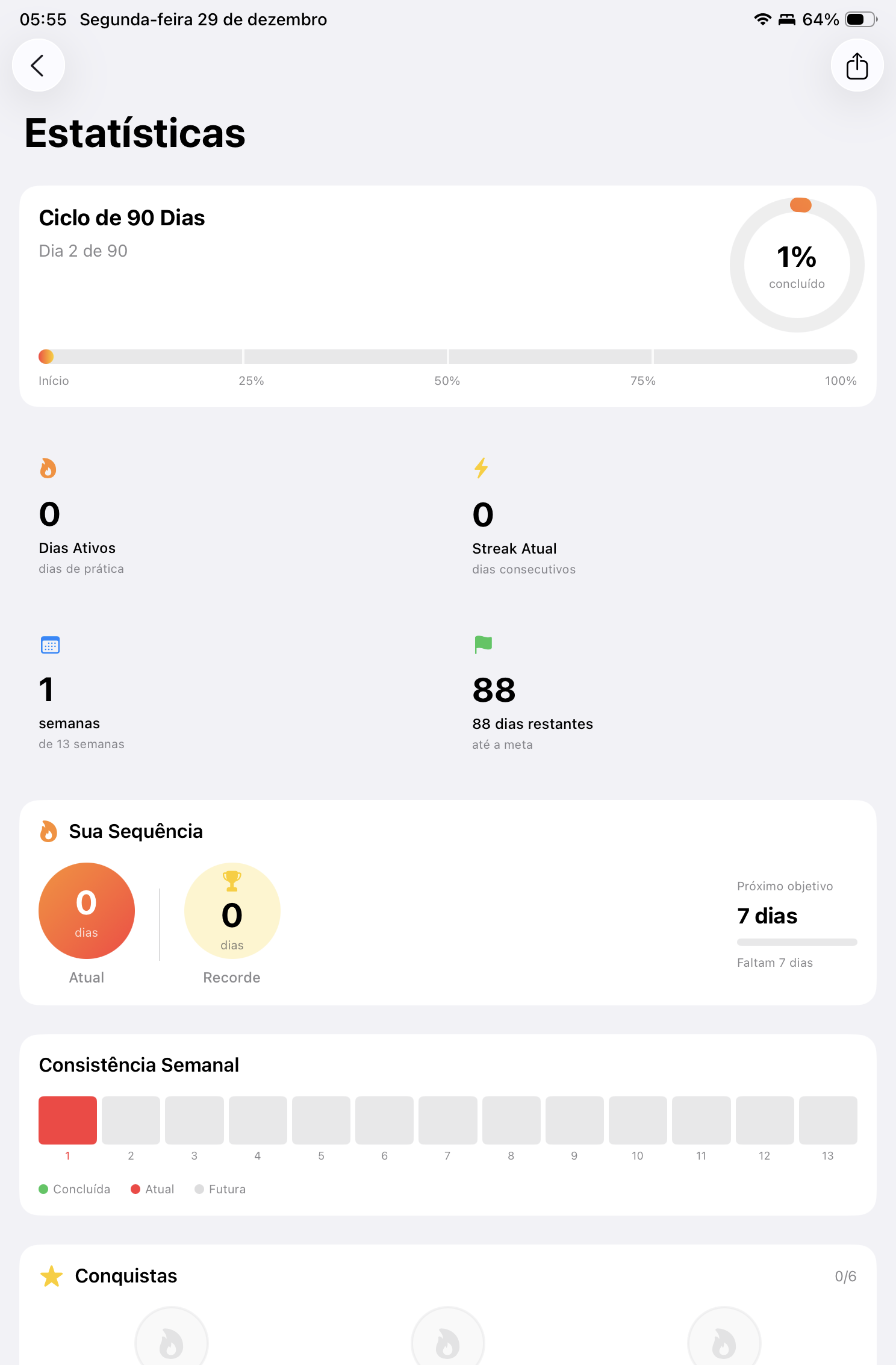Screen dimensions: 896x1365
Task: Click the star icon next to Conquistas
Action: coord(51,1276)
